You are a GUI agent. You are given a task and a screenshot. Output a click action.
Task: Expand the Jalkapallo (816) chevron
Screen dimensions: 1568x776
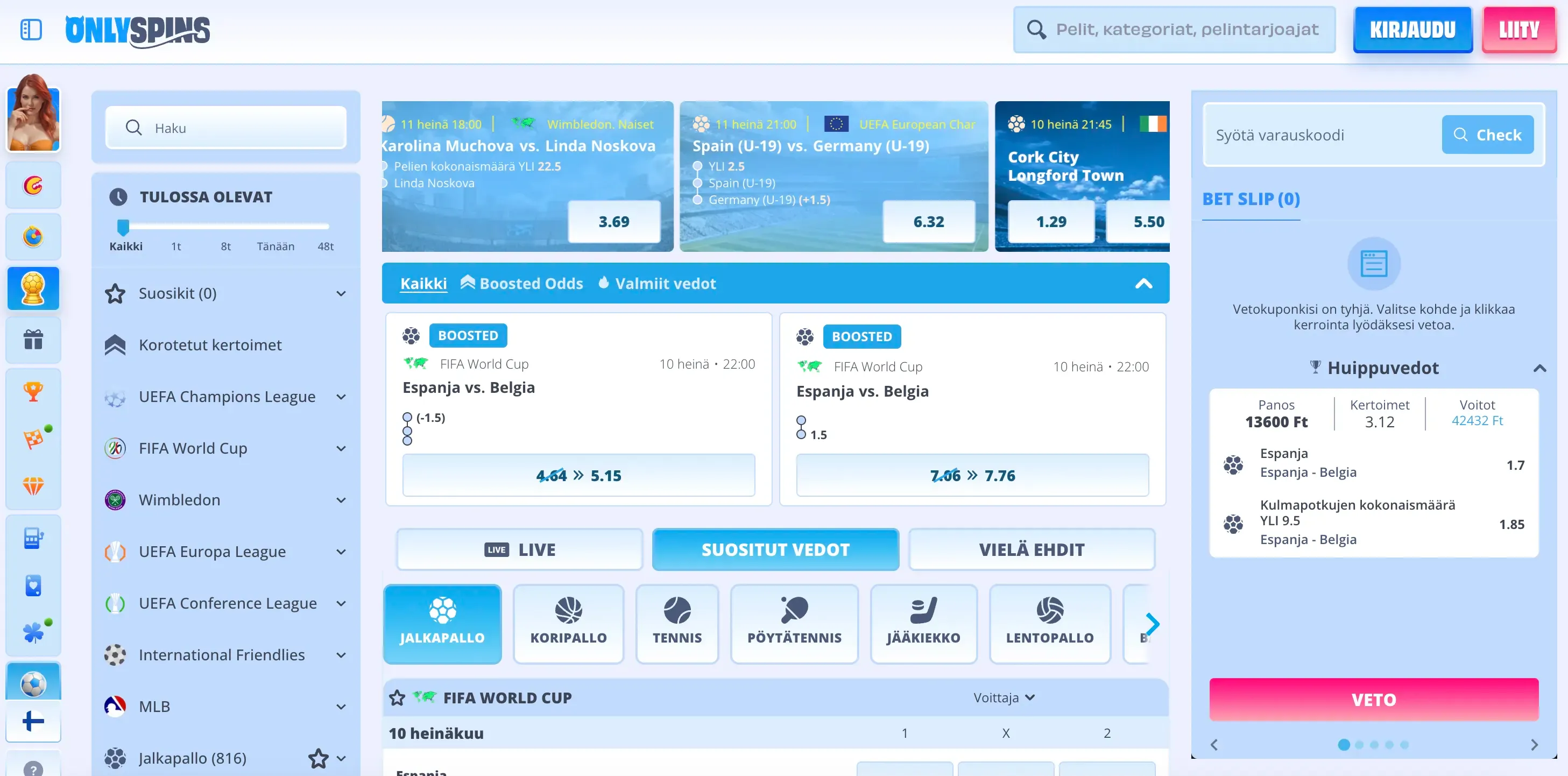point(342,758)
